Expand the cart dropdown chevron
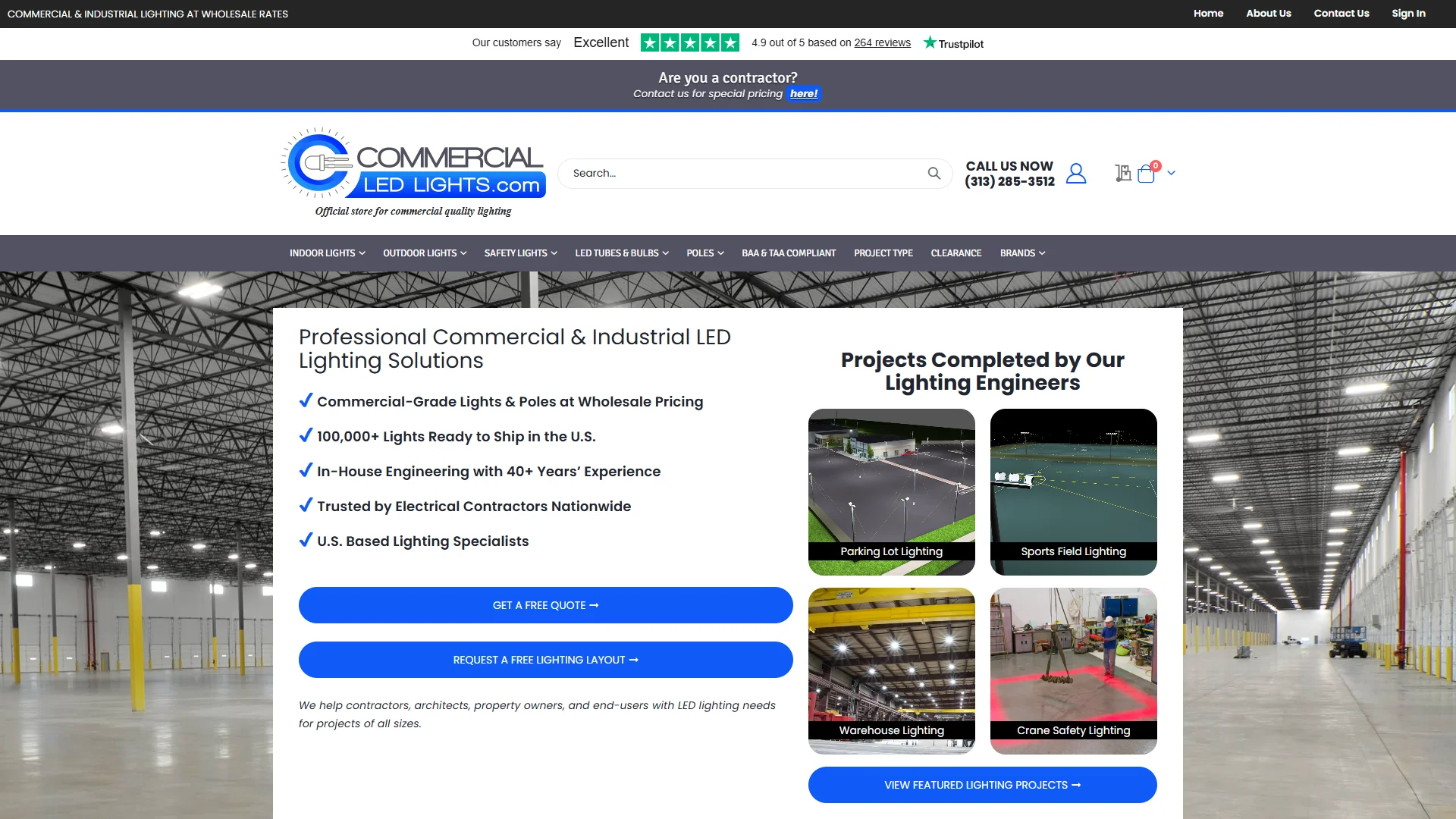1456x819 pixels. 1171,174
